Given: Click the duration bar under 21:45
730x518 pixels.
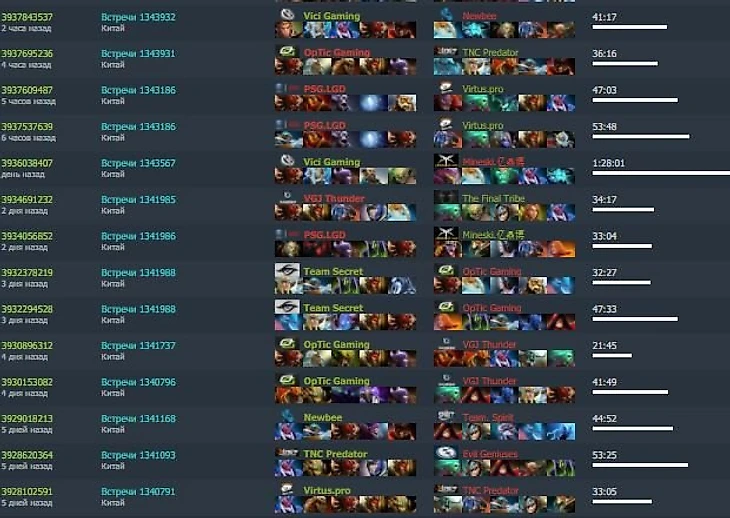Looking at the screenshot, I should tap(612, 356).
